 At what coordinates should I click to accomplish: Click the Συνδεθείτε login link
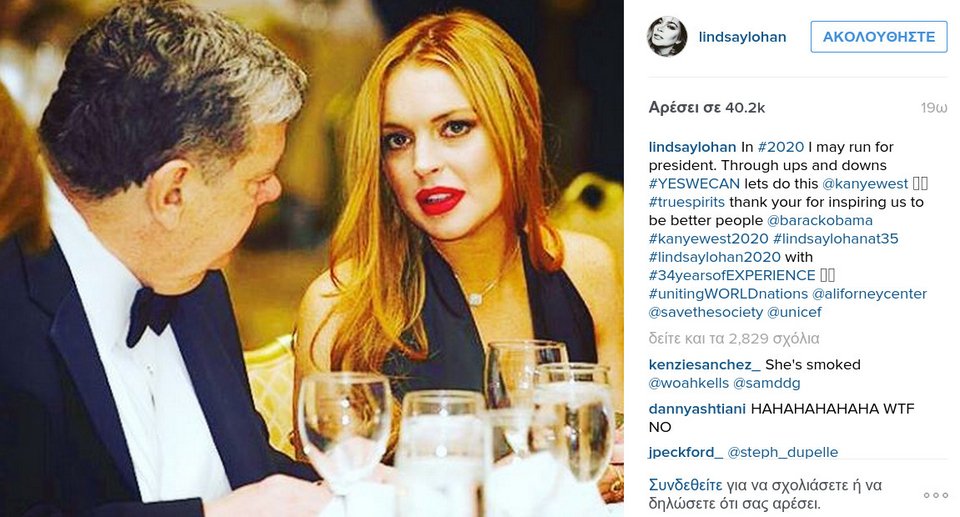686,485
